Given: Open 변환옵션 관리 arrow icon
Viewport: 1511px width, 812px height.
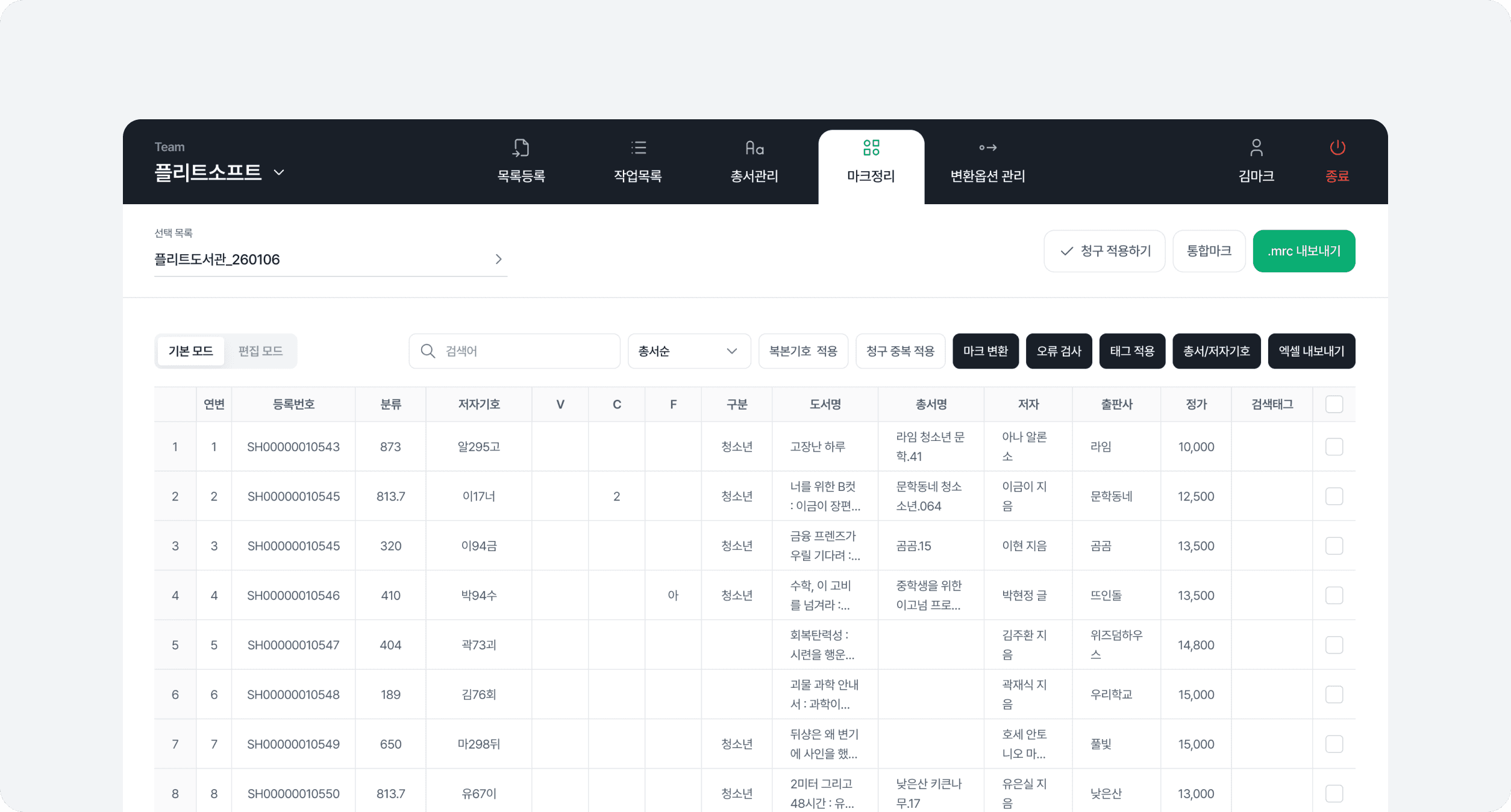Looking at the screenshot, I should tap(987, 148).
